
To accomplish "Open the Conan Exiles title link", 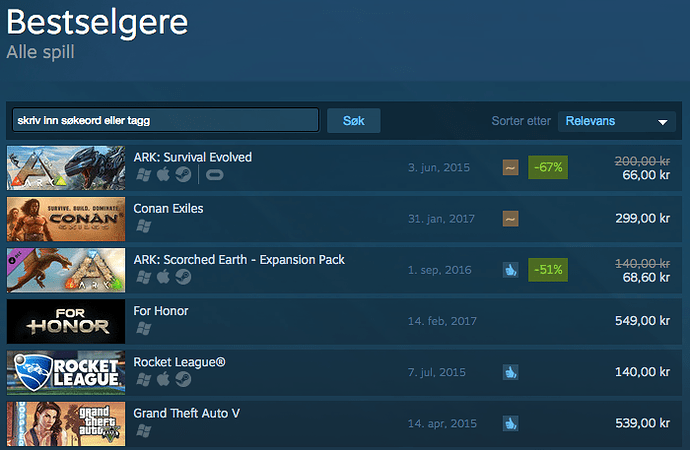I will pyautogui.click(x=168, y=209).
